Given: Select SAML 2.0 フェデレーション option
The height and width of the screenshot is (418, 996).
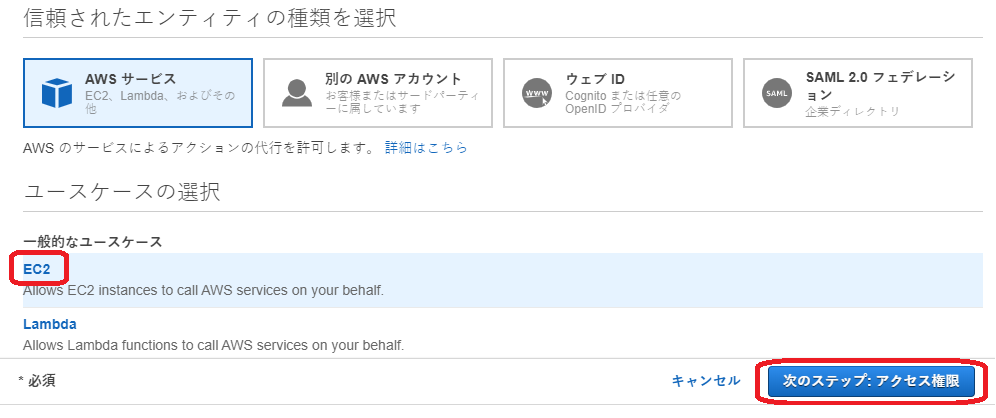Looking at the screenshot, I should coord(858,93).
